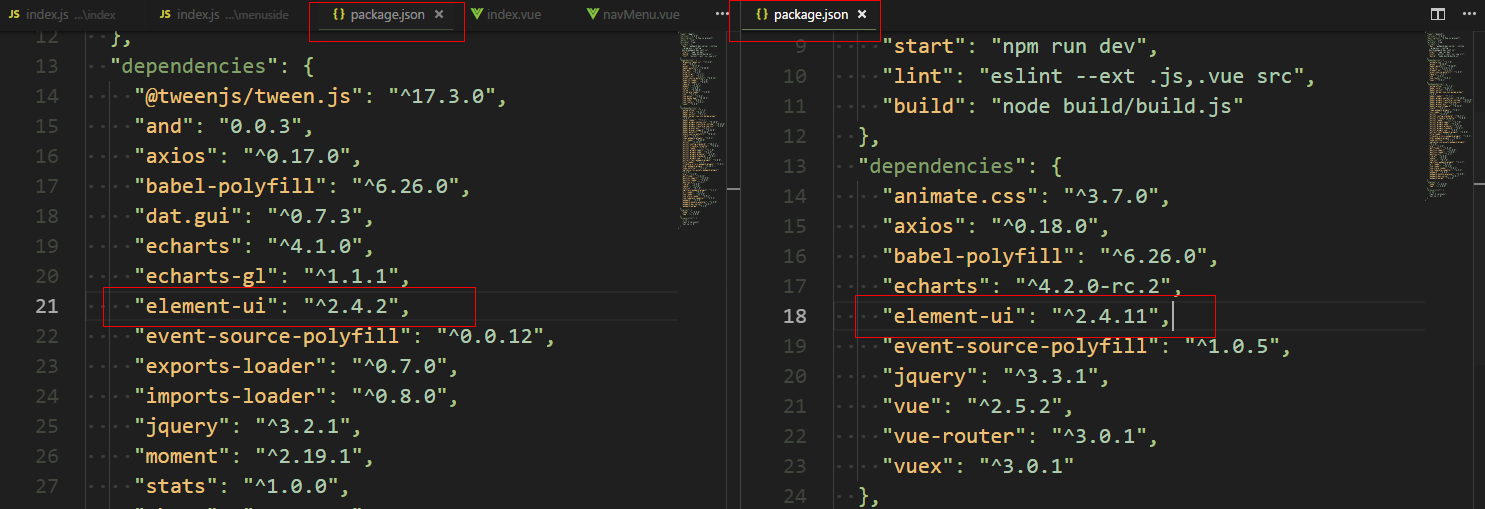
Task: Click line number 18 in the right editor
Action: pos(795,316)
